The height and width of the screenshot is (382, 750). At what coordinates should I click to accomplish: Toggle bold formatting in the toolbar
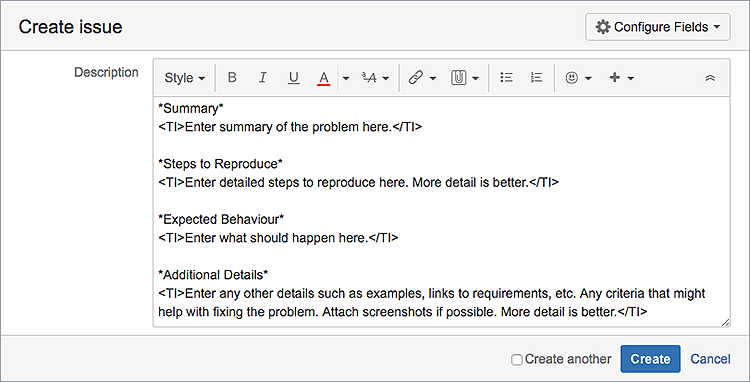click(232, 77)
